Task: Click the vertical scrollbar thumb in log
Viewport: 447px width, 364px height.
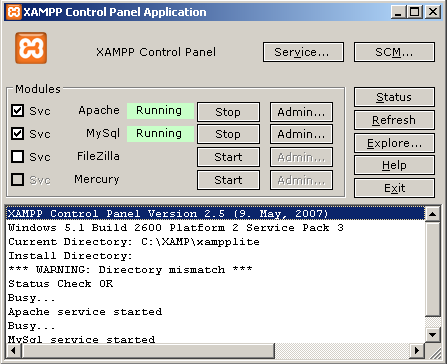Action: point(433,268)
